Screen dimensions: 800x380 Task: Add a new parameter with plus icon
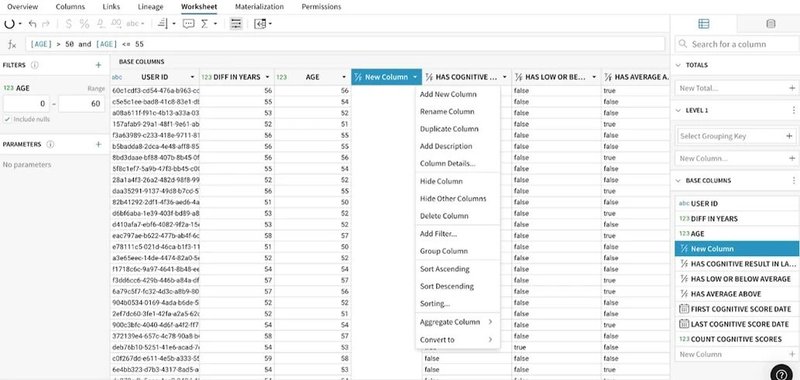[x=98, y=144]
